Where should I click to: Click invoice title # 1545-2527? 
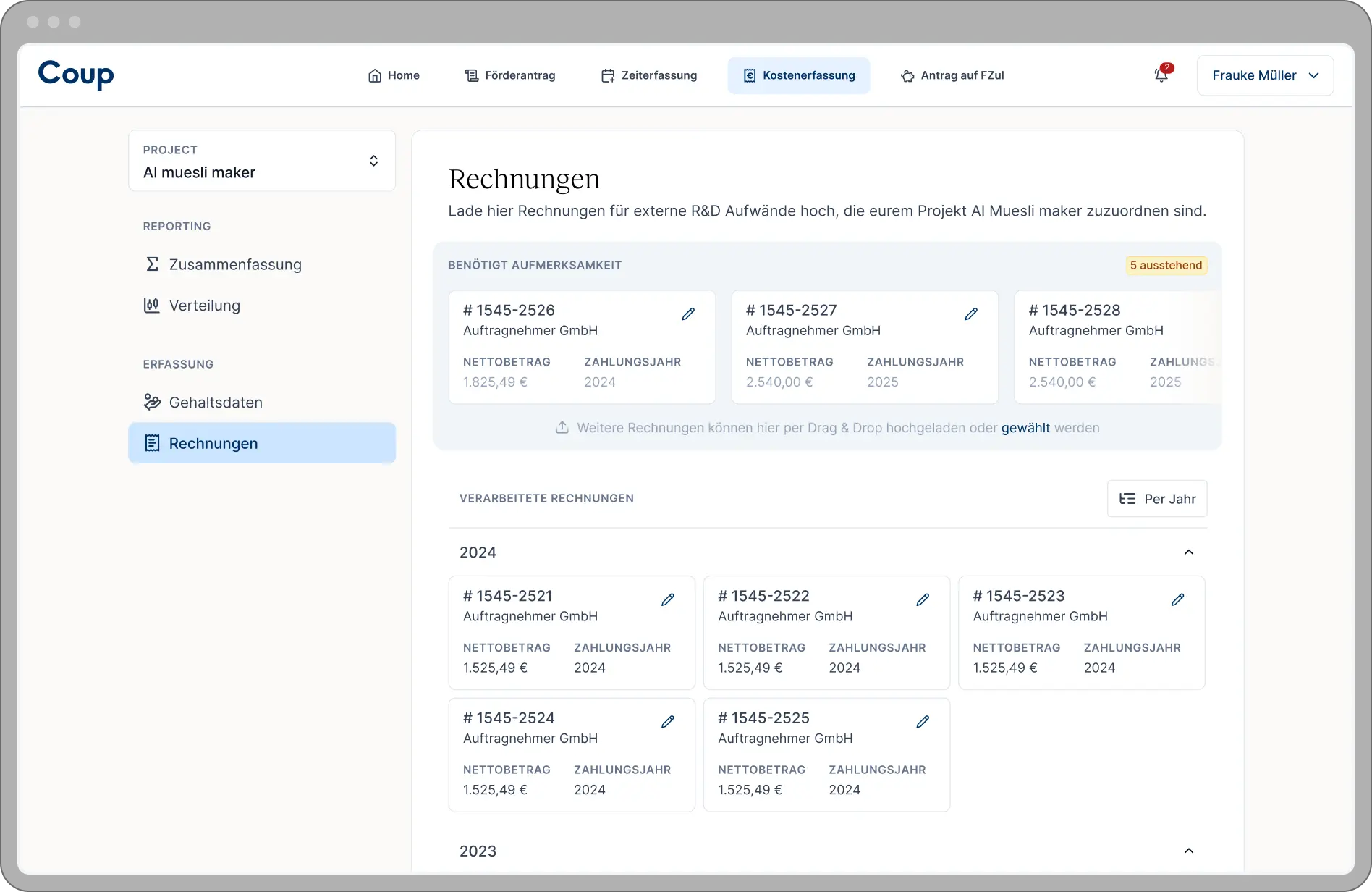click(792, 310)
